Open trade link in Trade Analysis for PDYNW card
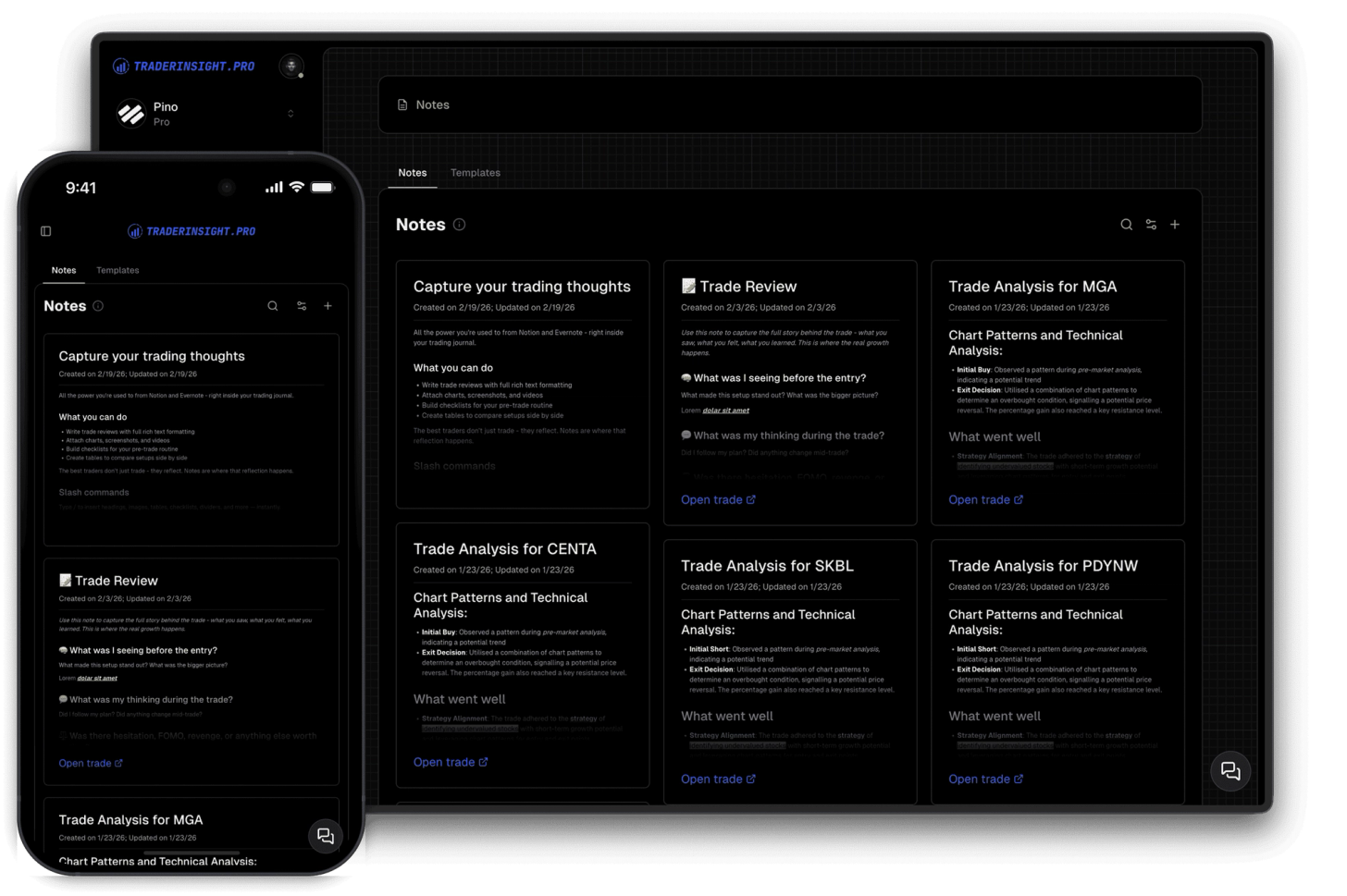Screen dimensions: 1347x896 985,779
